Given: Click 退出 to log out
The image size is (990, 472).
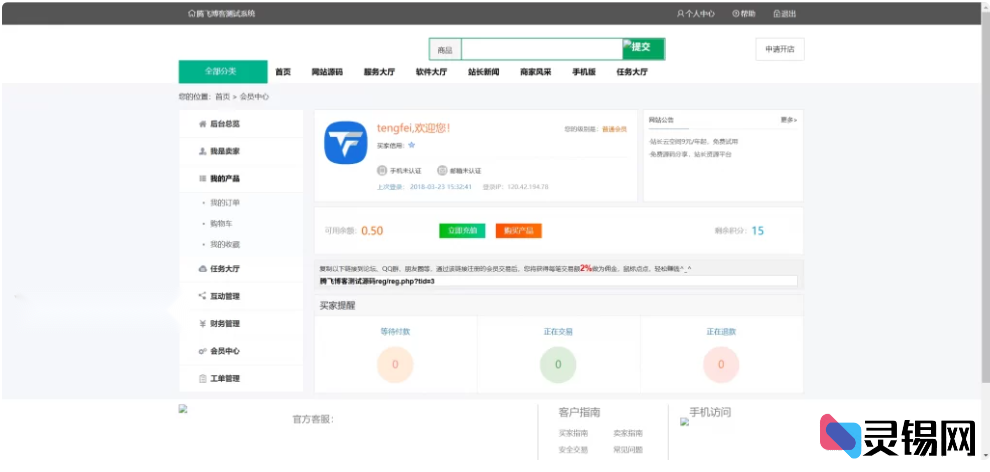Looking at the screenshot, I should [785, 13].
